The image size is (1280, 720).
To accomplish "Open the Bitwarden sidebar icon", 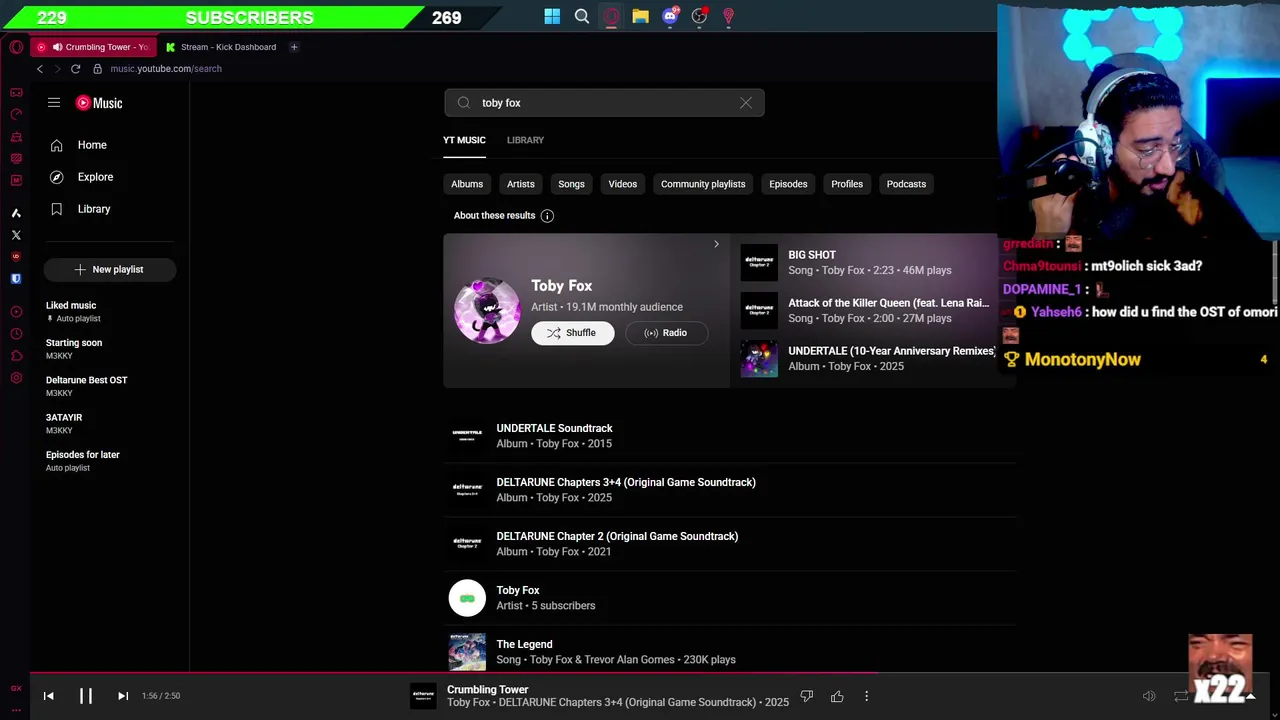I will 16,279.
